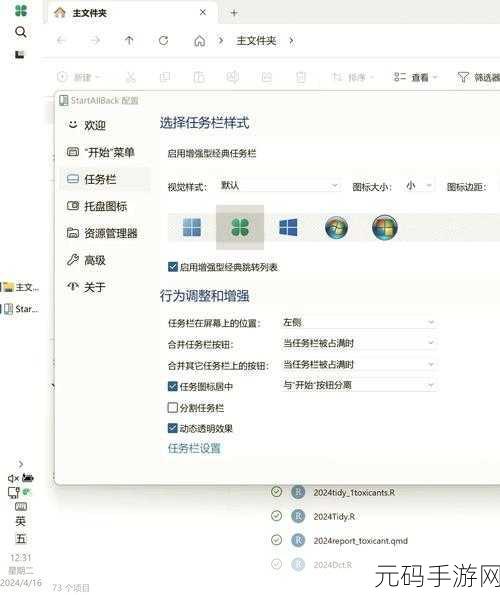
Task: Click sync status icon beside 2024Tidy.R
Action: click(277, 516)
